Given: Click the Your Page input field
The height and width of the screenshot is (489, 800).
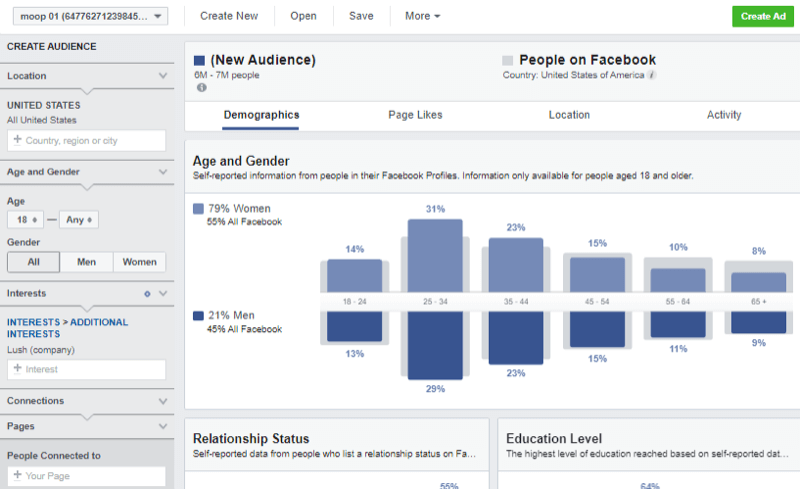Looking at the screenshot, I should tap(87, 476).
